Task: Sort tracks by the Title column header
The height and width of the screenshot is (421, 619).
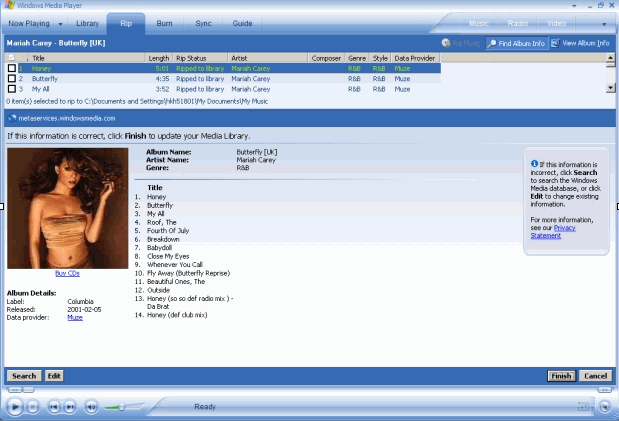Action: (x=87, y=58)
